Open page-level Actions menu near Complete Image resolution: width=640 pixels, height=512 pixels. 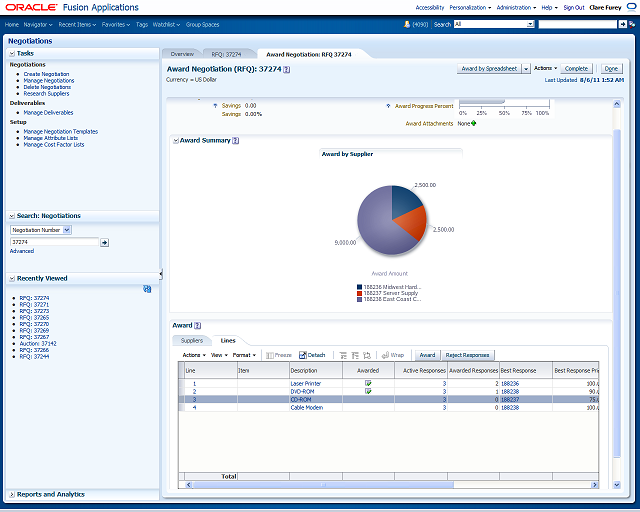pyautogui.click(x=545, y=68)
